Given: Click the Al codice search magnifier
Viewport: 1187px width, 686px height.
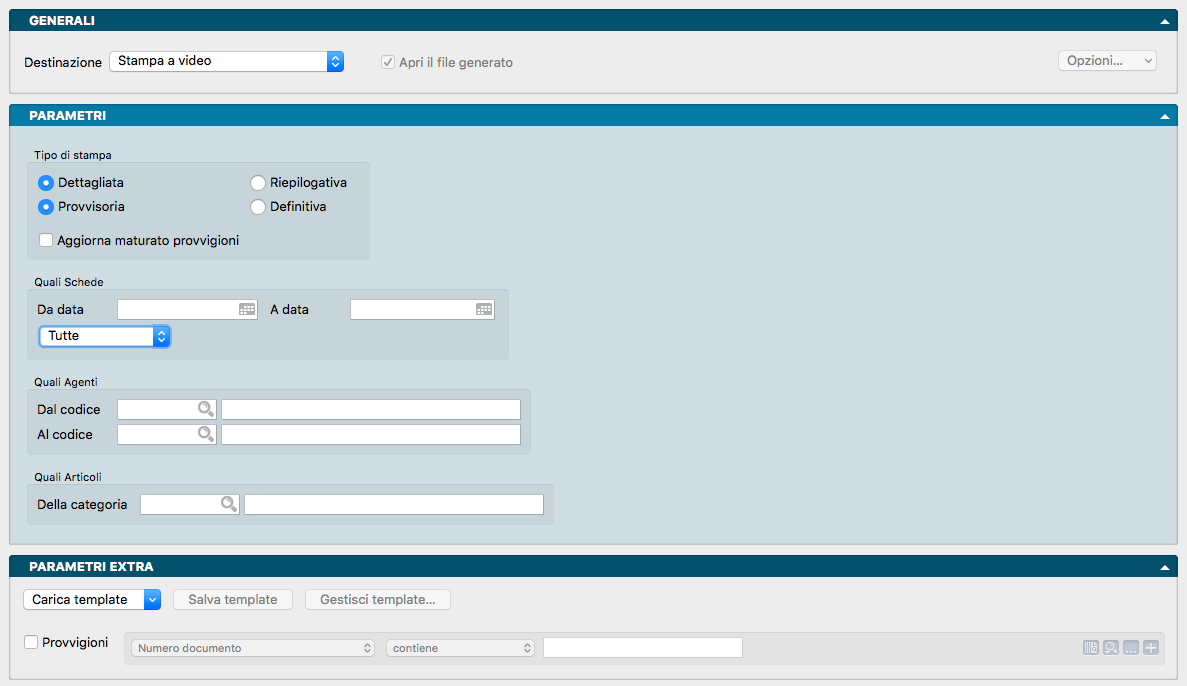Looking at the screenshot, I should click(206, 435).
